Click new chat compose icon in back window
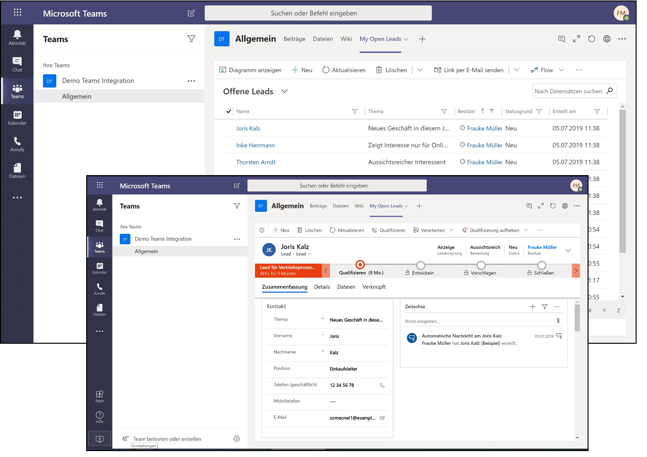This screenshot has width=647, height=457. click(191, 13)
